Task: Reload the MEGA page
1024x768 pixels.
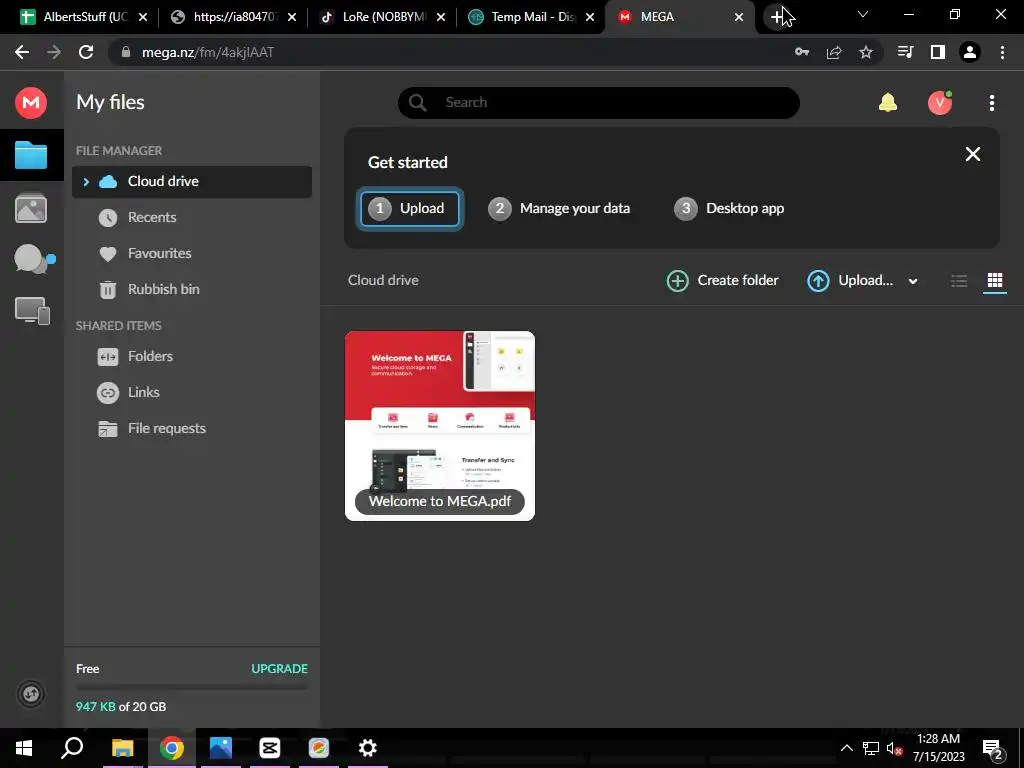Action: coord(86,52)
